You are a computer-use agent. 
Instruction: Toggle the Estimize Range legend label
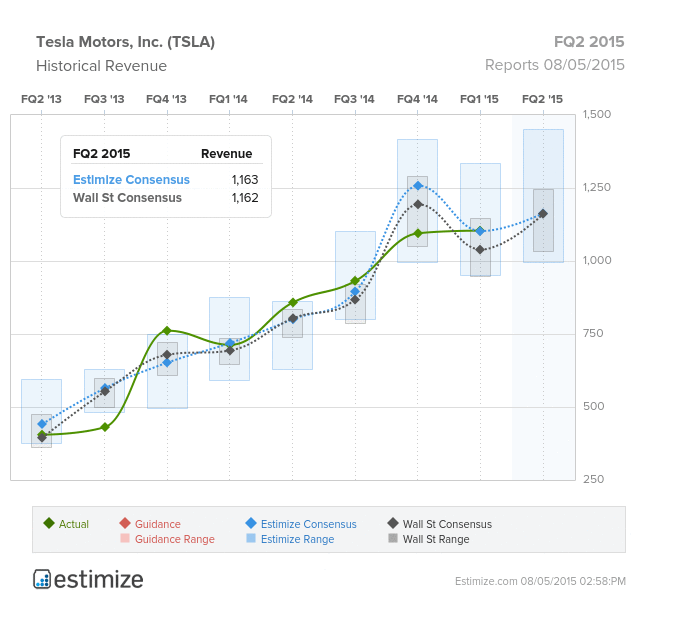(297, 539)
